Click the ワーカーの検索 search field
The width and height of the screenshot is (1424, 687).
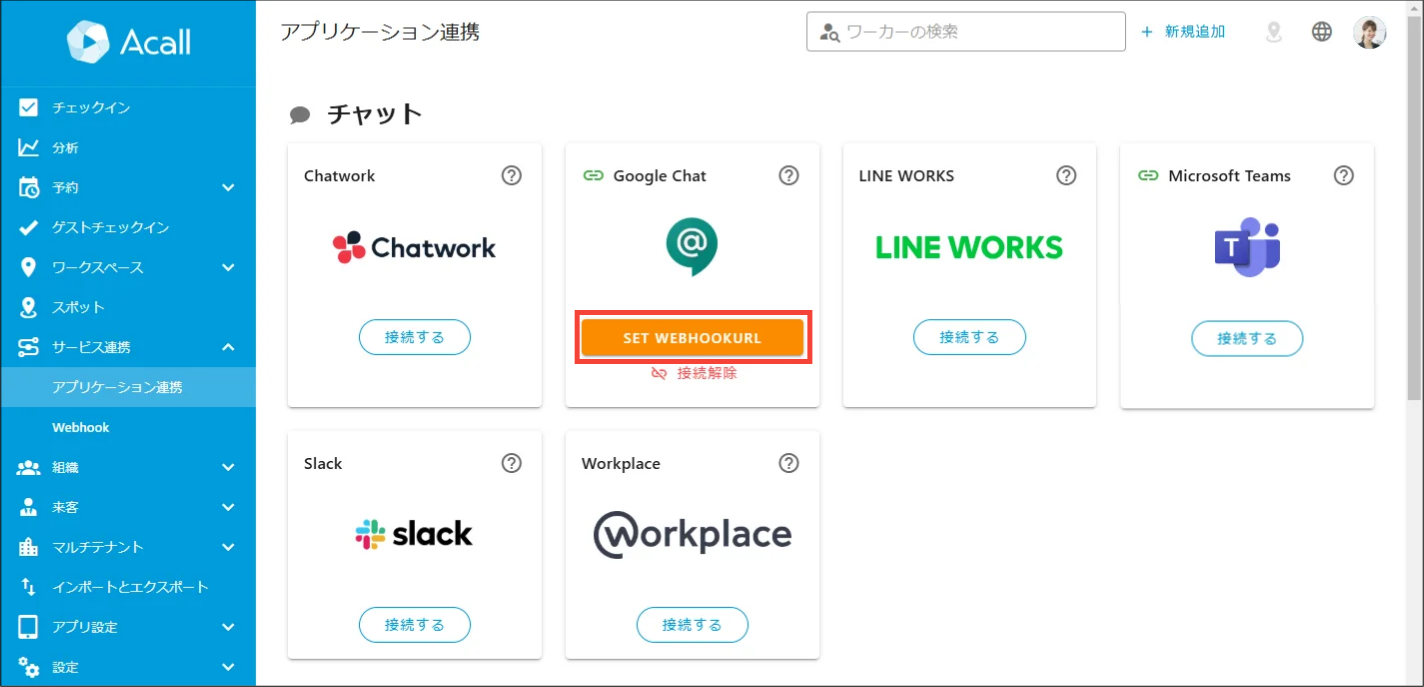[966, 32]
